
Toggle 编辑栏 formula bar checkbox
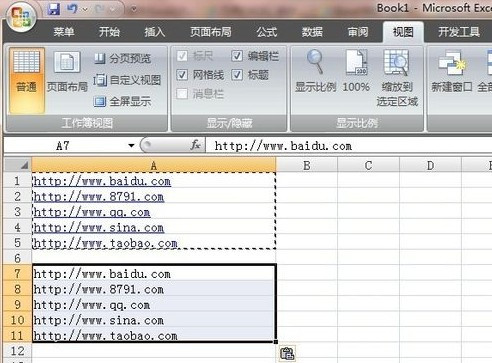[x=237, y=56]
